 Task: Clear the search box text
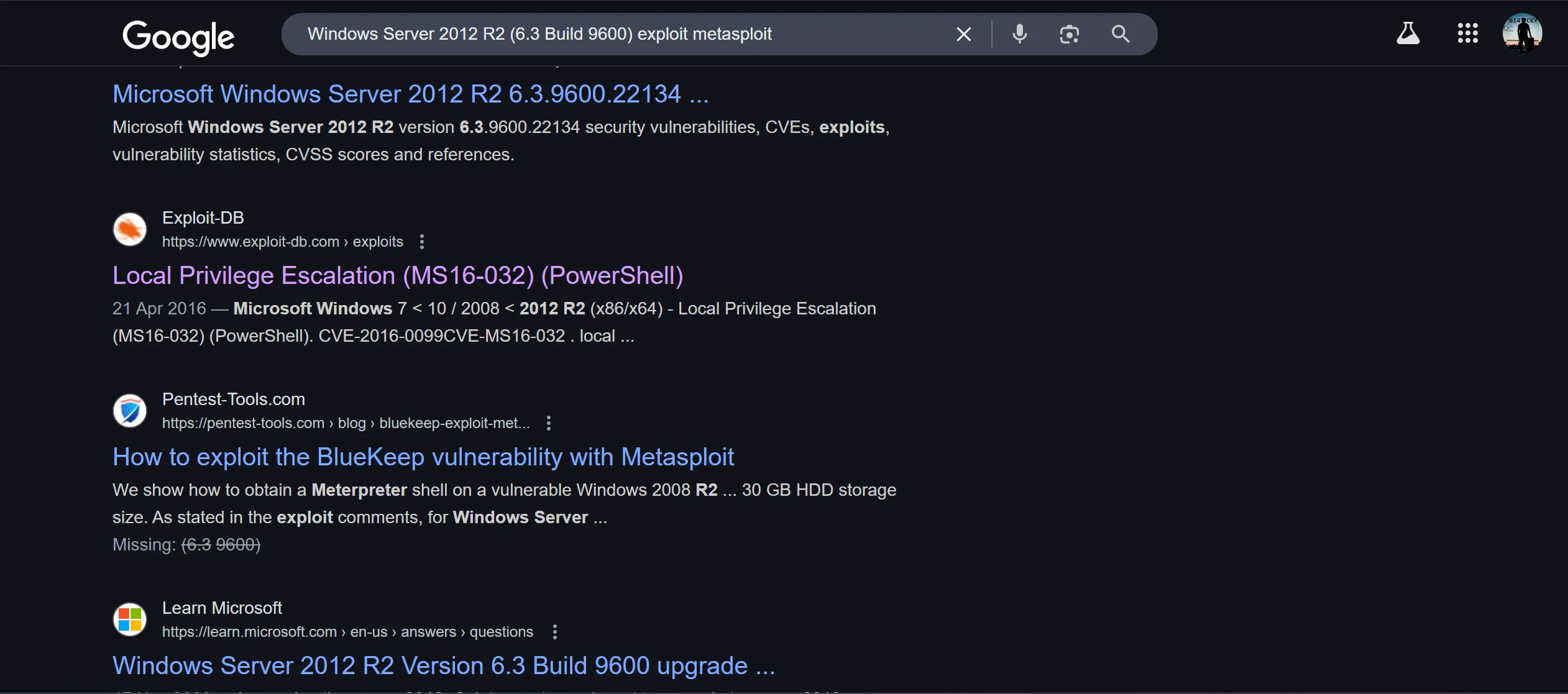click(x=963, y=34)
